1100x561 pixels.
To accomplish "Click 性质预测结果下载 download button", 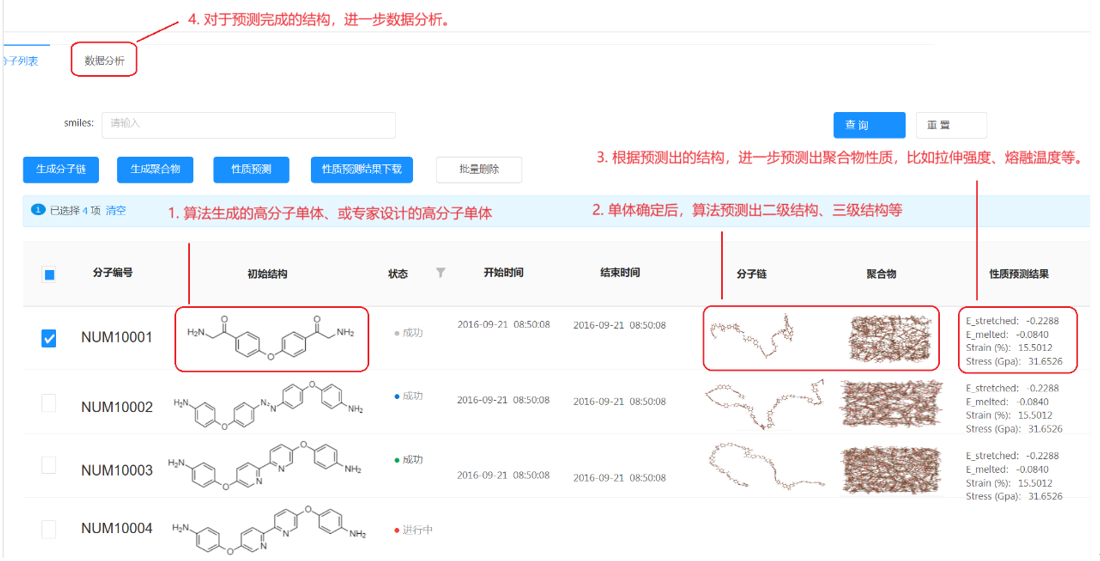I will 361,170.
